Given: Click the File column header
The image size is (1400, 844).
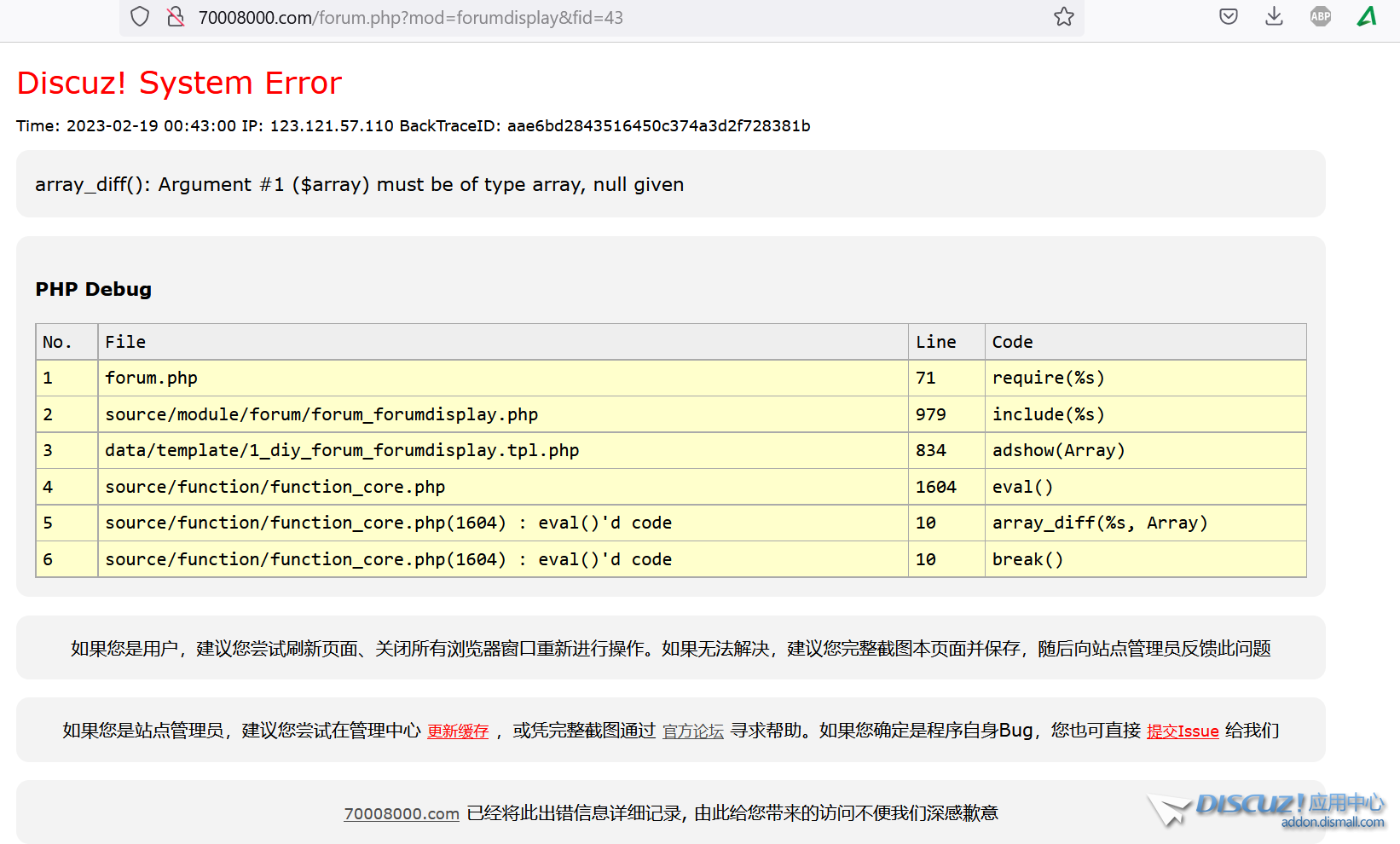Looking at the screenshot, I should pos(125,342).
